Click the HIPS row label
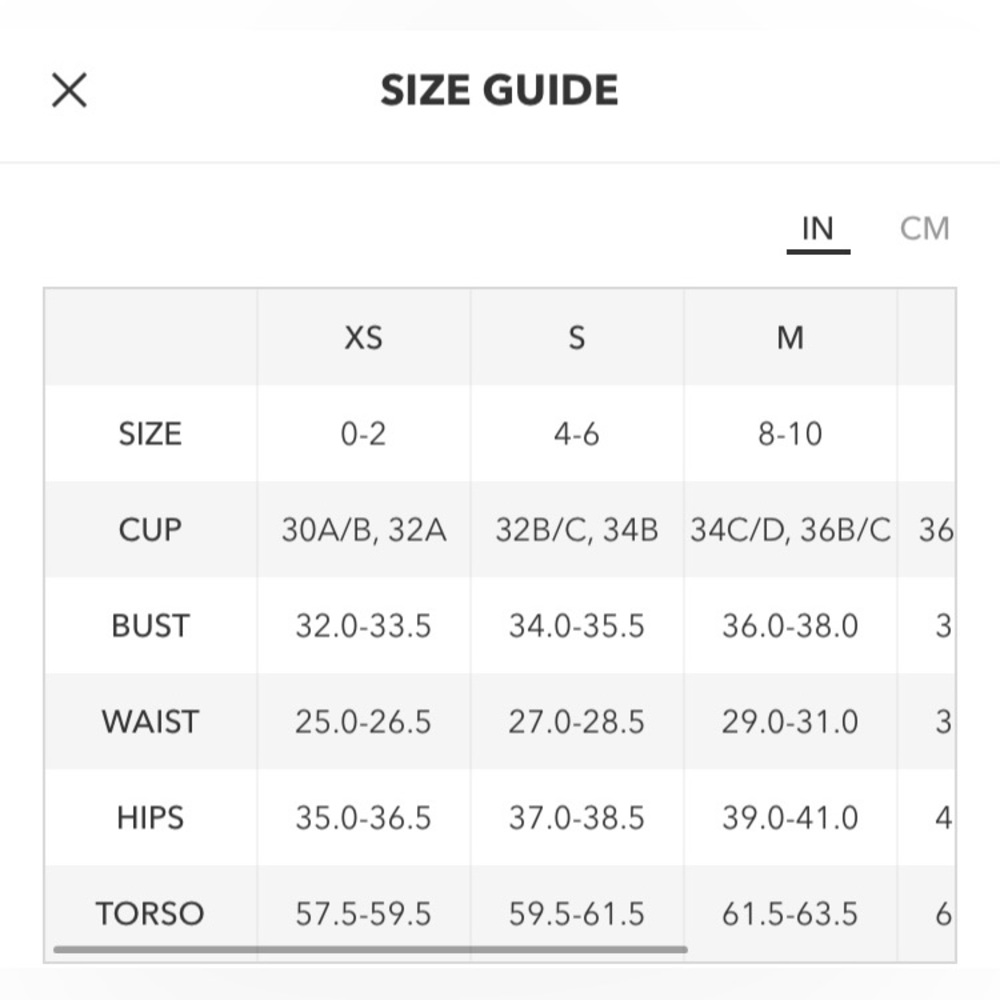 pos(150,818)
